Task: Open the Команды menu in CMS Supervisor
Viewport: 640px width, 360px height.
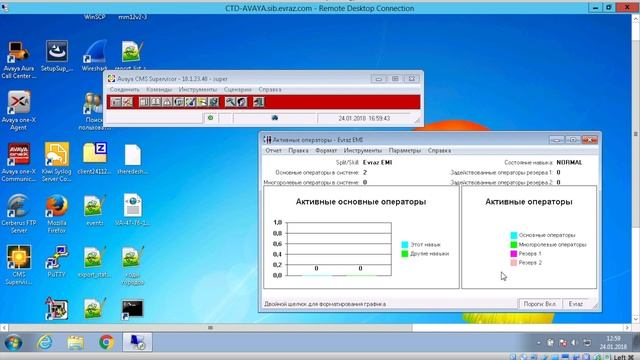Action: [159, 89]
